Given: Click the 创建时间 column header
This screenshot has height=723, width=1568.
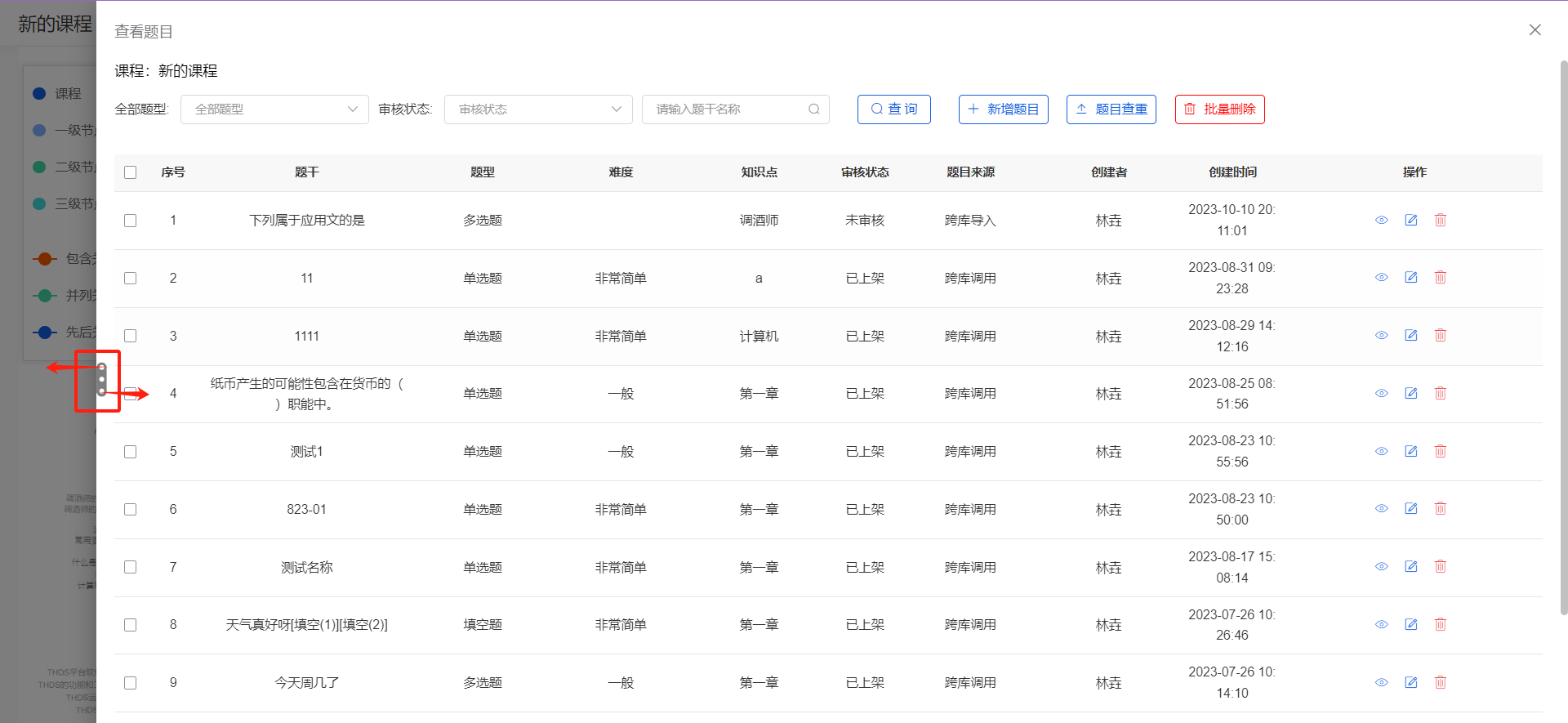Looking at the screenshot, I should pos(1232,172).
